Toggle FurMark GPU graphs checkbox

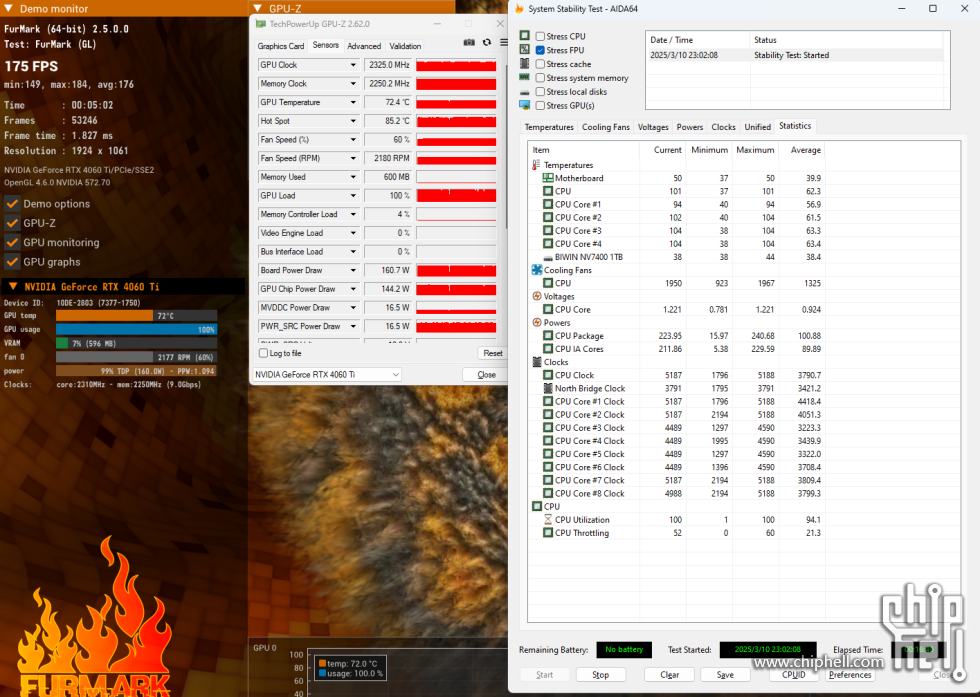point(12,262)
